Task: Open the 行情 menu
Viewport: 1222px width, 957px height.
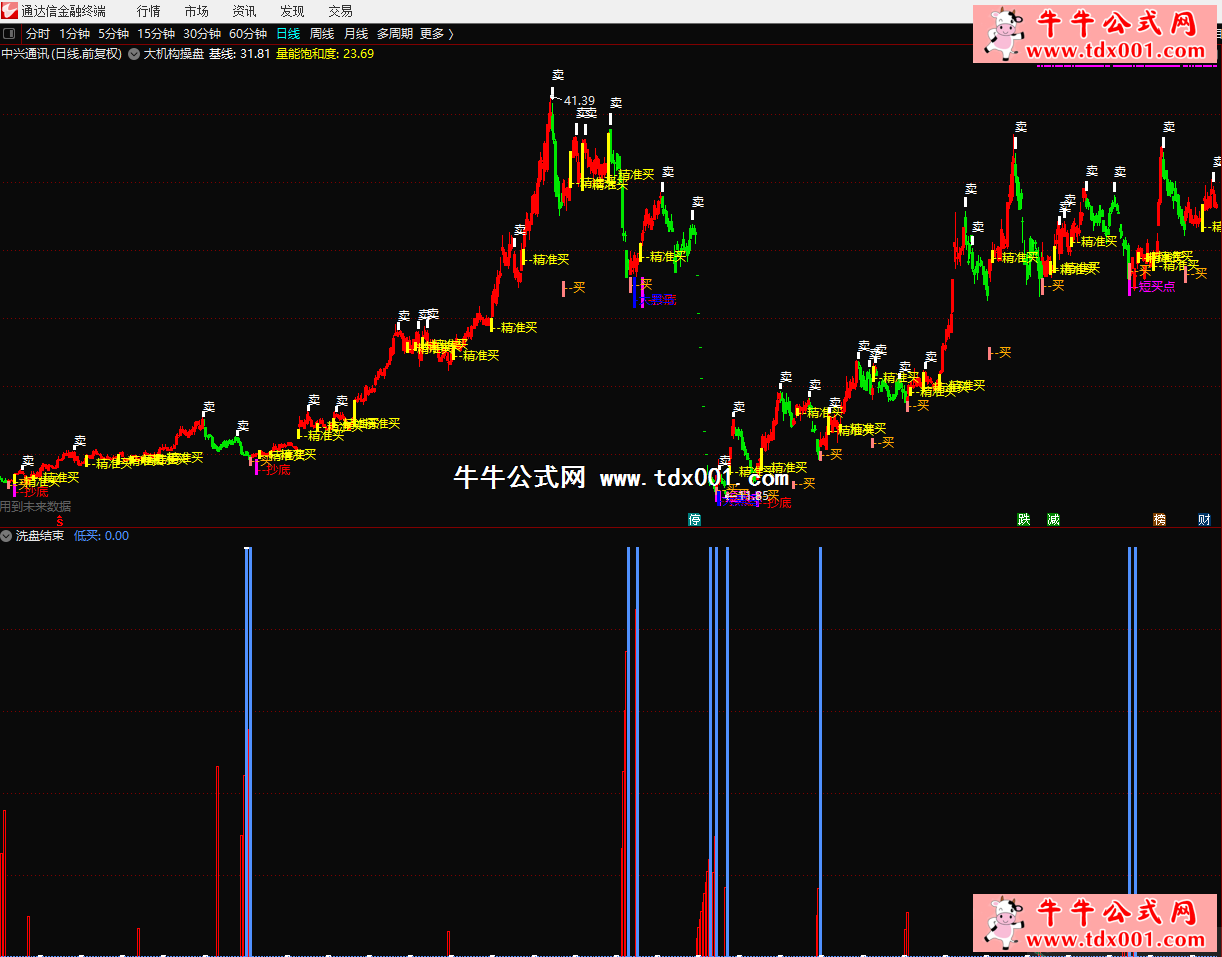Action: tap(148, 11)
